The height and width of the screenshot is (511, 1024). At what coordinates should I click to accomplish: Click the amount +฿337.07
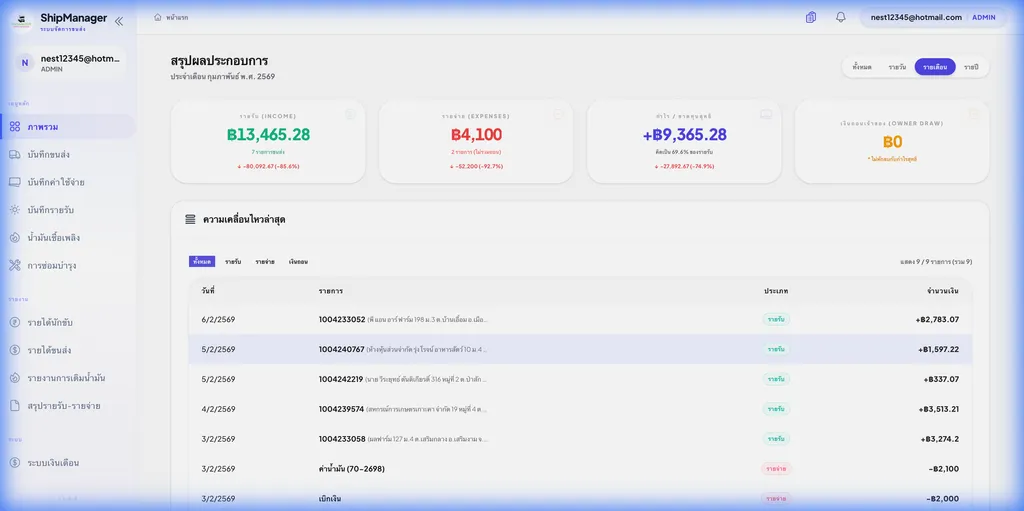coord(942,379)
